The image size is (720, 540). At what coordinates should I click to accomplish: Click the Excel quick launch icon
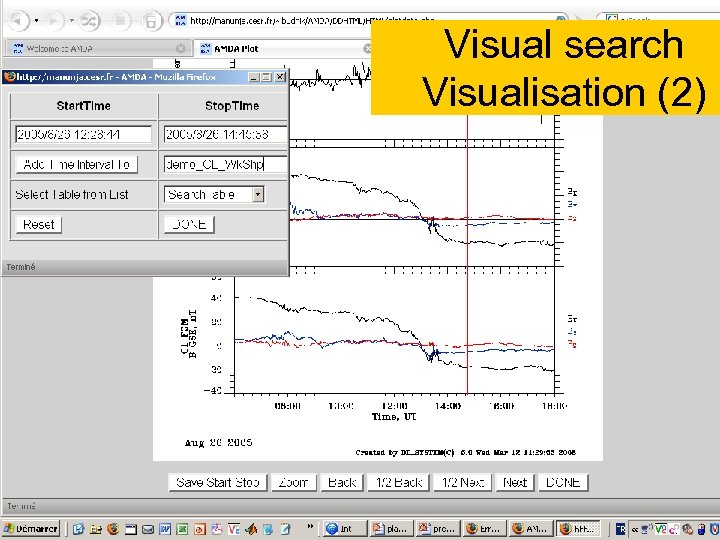point(182,529)
